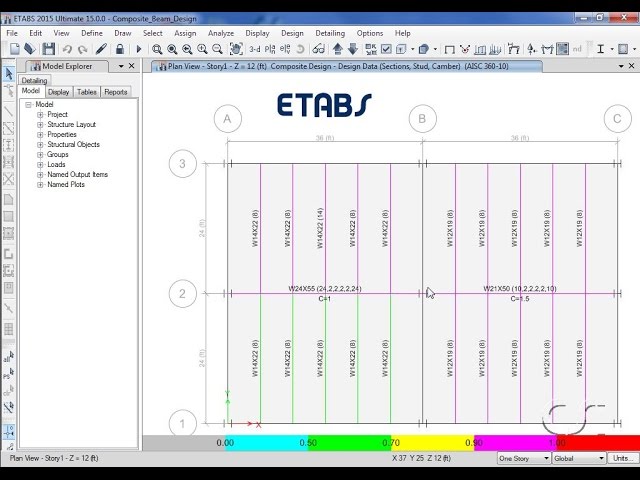Select the pointer selection tool in left toolbar
Screen dimensions: 640x480
click(9, 74)
